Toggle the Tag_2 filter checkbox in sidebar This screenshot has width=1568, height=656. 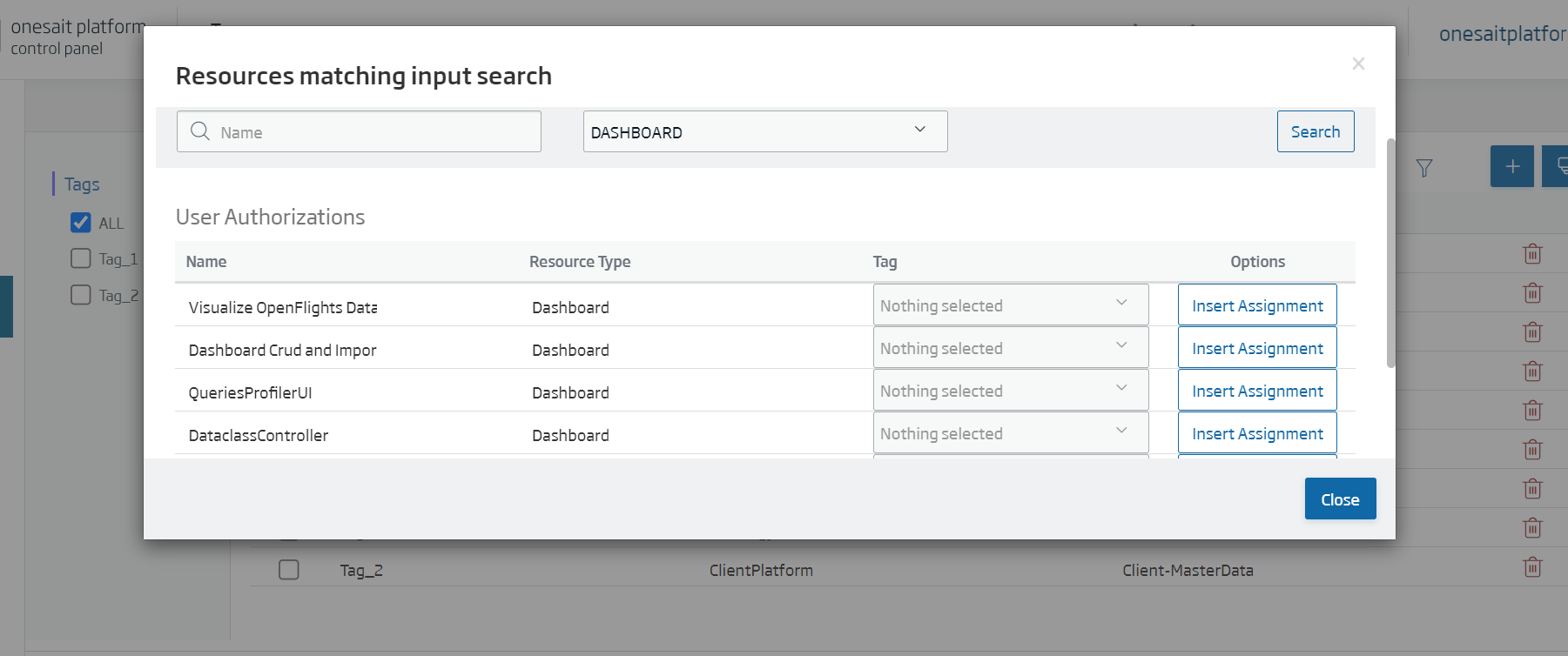pyautogui.click(x=80, y=295)
